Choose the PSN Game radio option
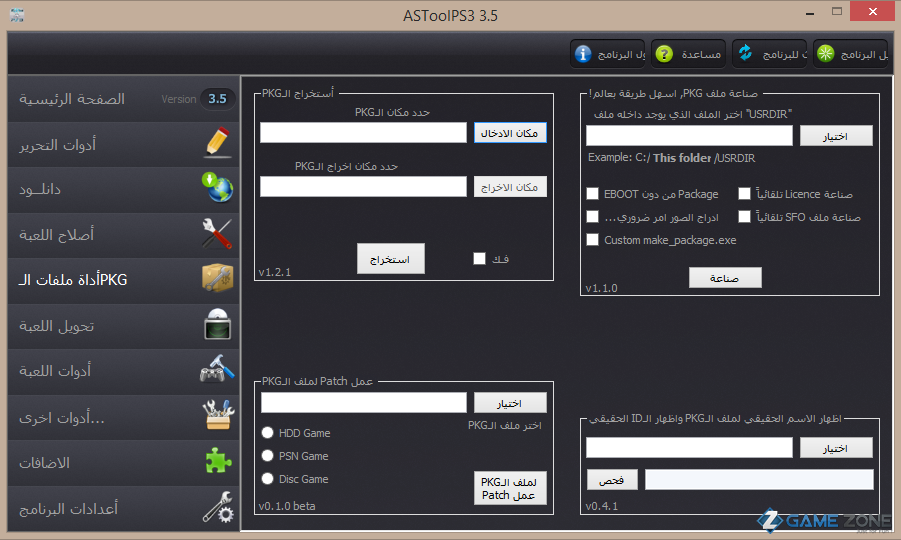The height and width of the screenshot is (540, 901). click(x=267, y=456)
